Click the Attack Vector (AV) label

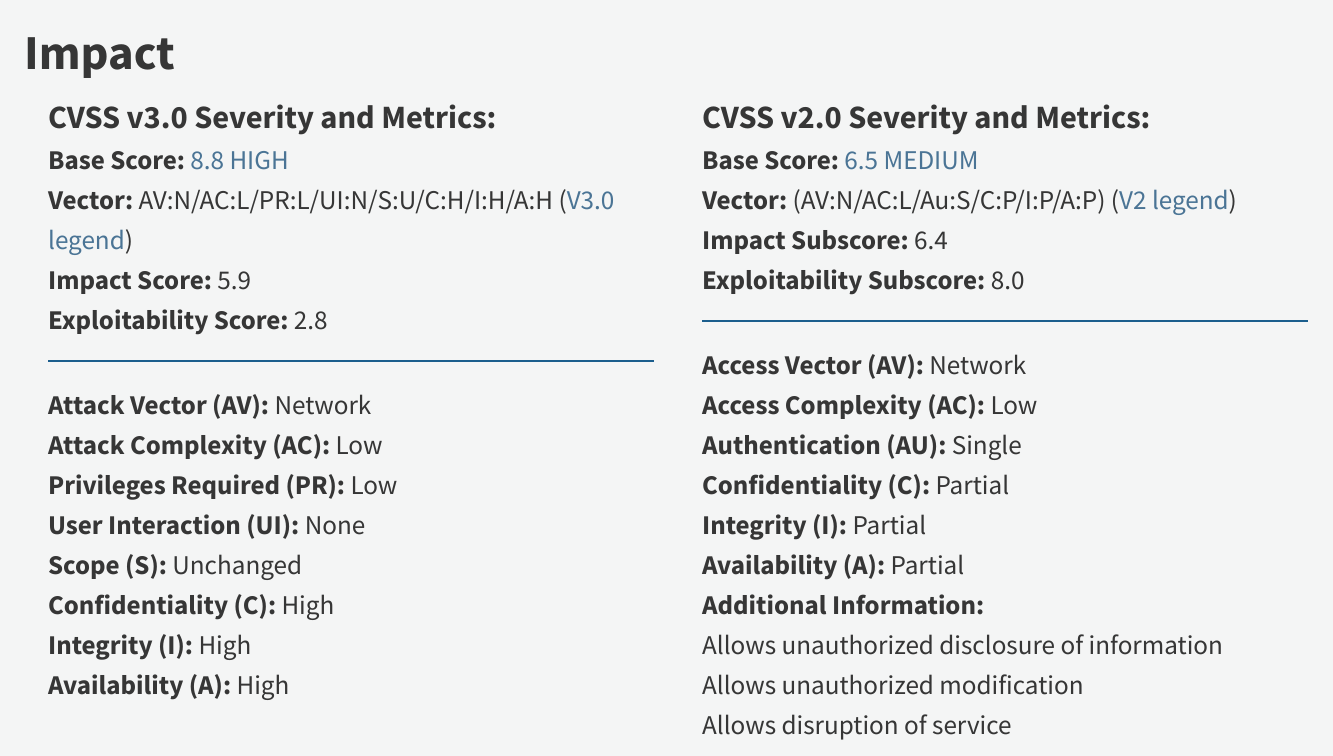click(x=158, y=405)
